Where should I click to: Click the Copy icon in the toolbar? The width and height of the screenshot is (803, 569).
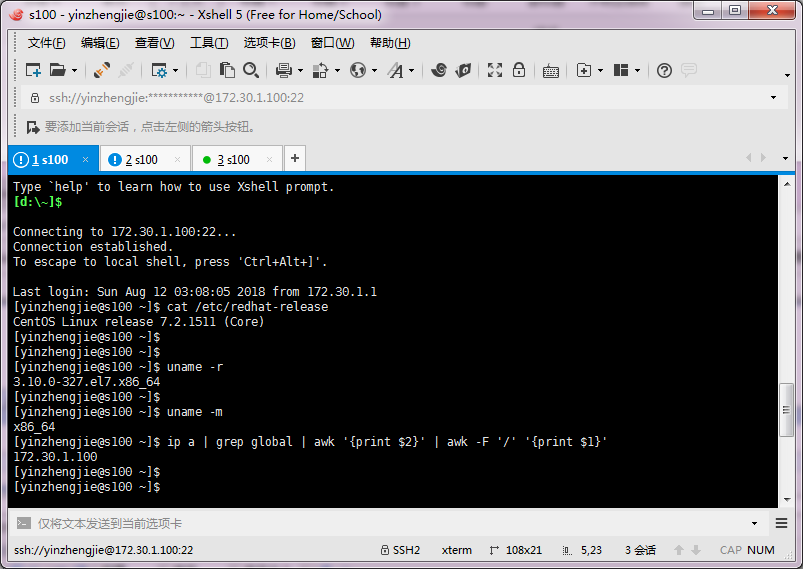[203, 70]
